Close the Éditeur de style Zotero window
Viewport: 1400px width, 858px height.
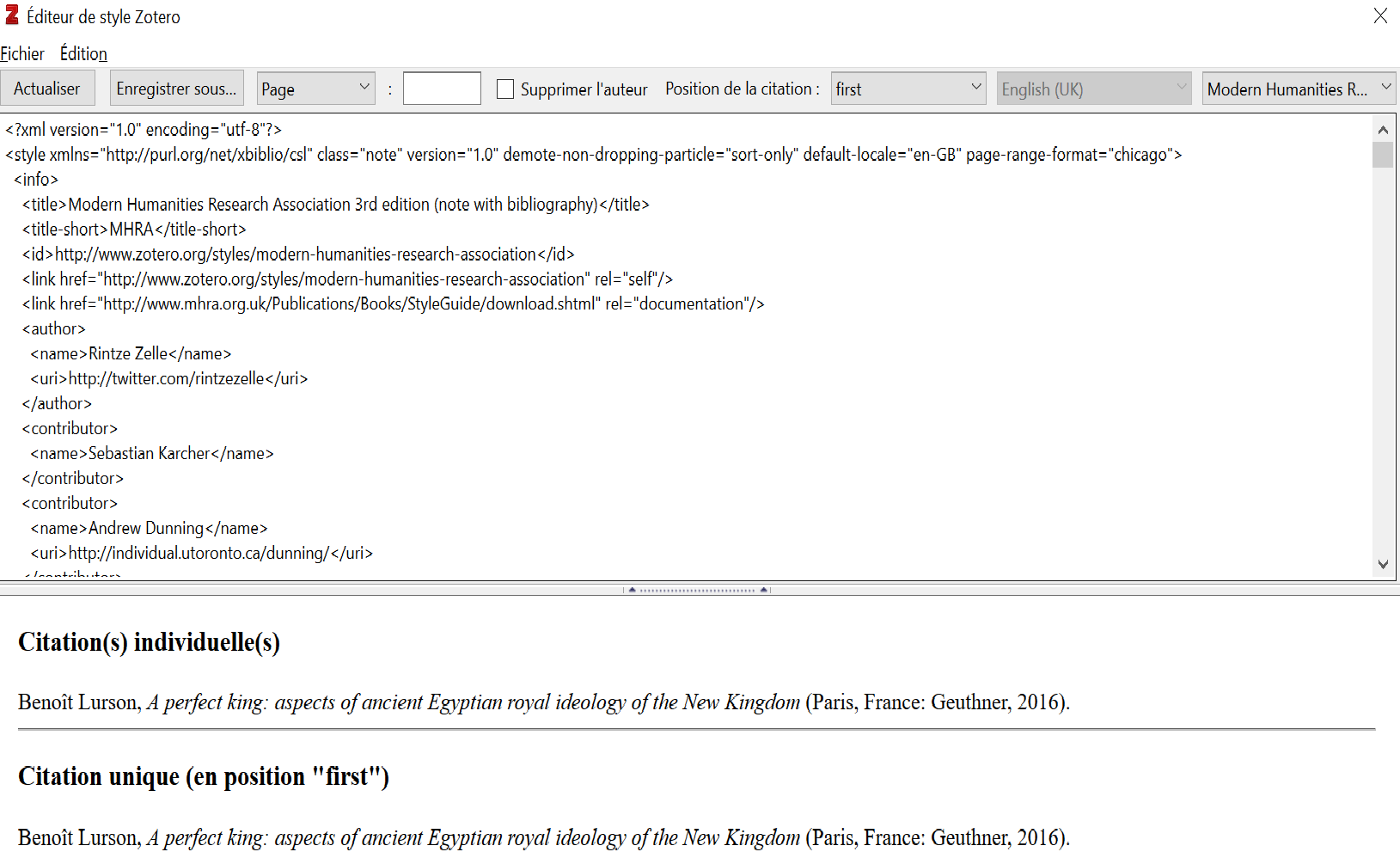[x=1380, y=15]
